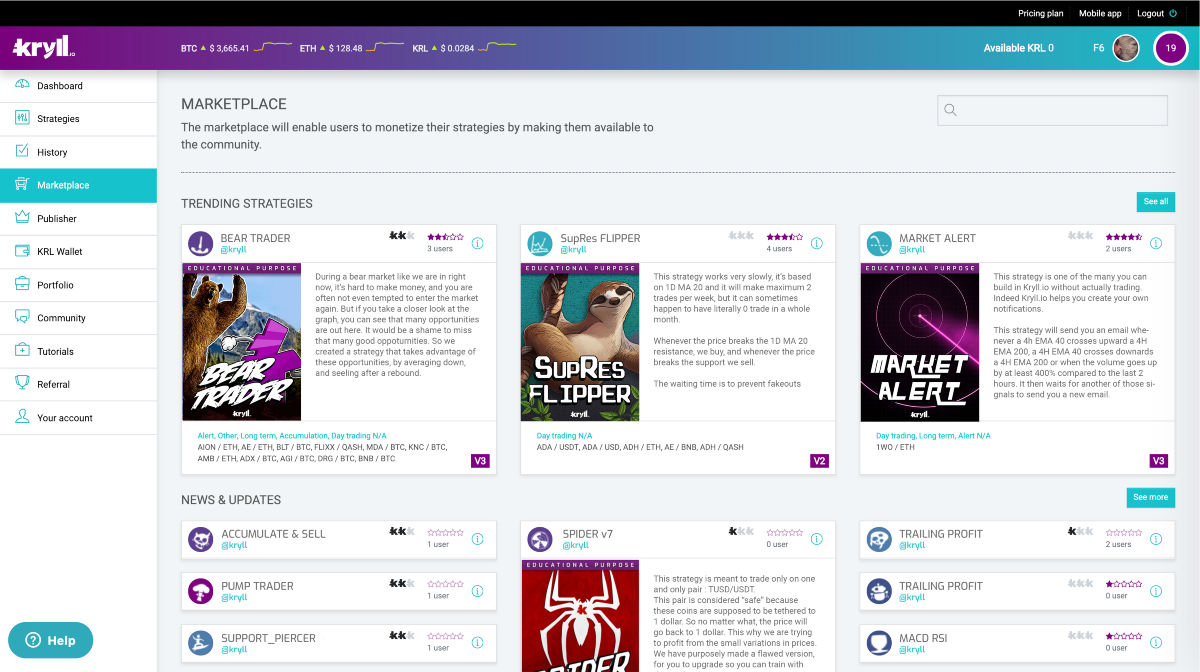Image resolution: width=1200 pixels, height=672 pixels.
Task: Click BEAR TRADER star rating
Action: (445, 237)
